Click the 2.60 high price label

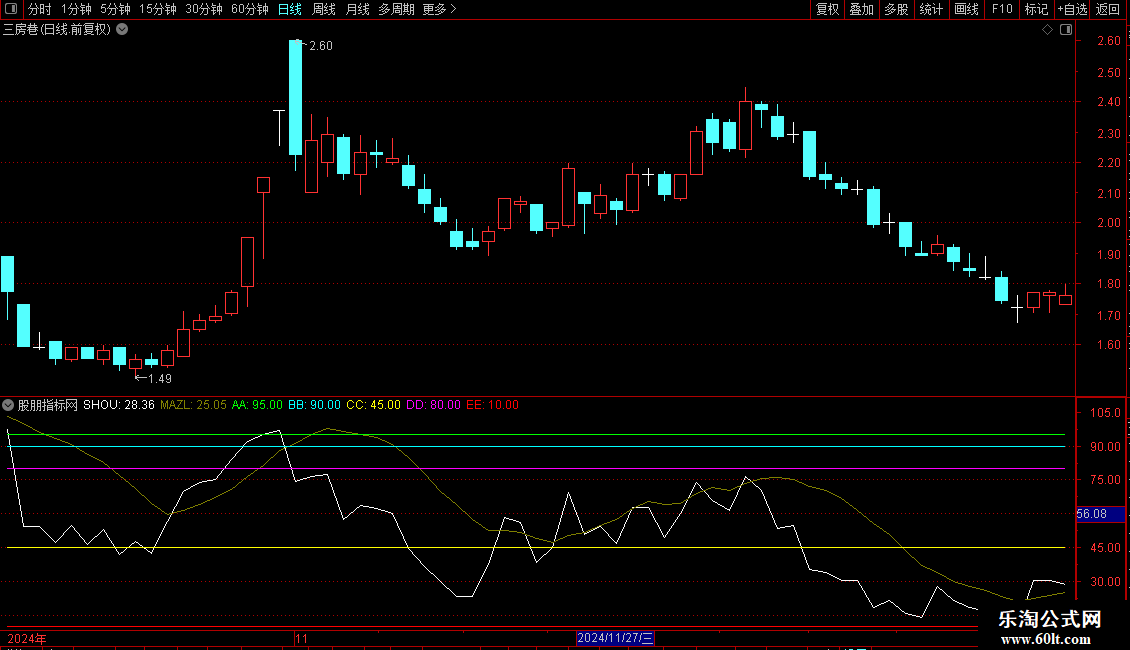tap(321, 46)
